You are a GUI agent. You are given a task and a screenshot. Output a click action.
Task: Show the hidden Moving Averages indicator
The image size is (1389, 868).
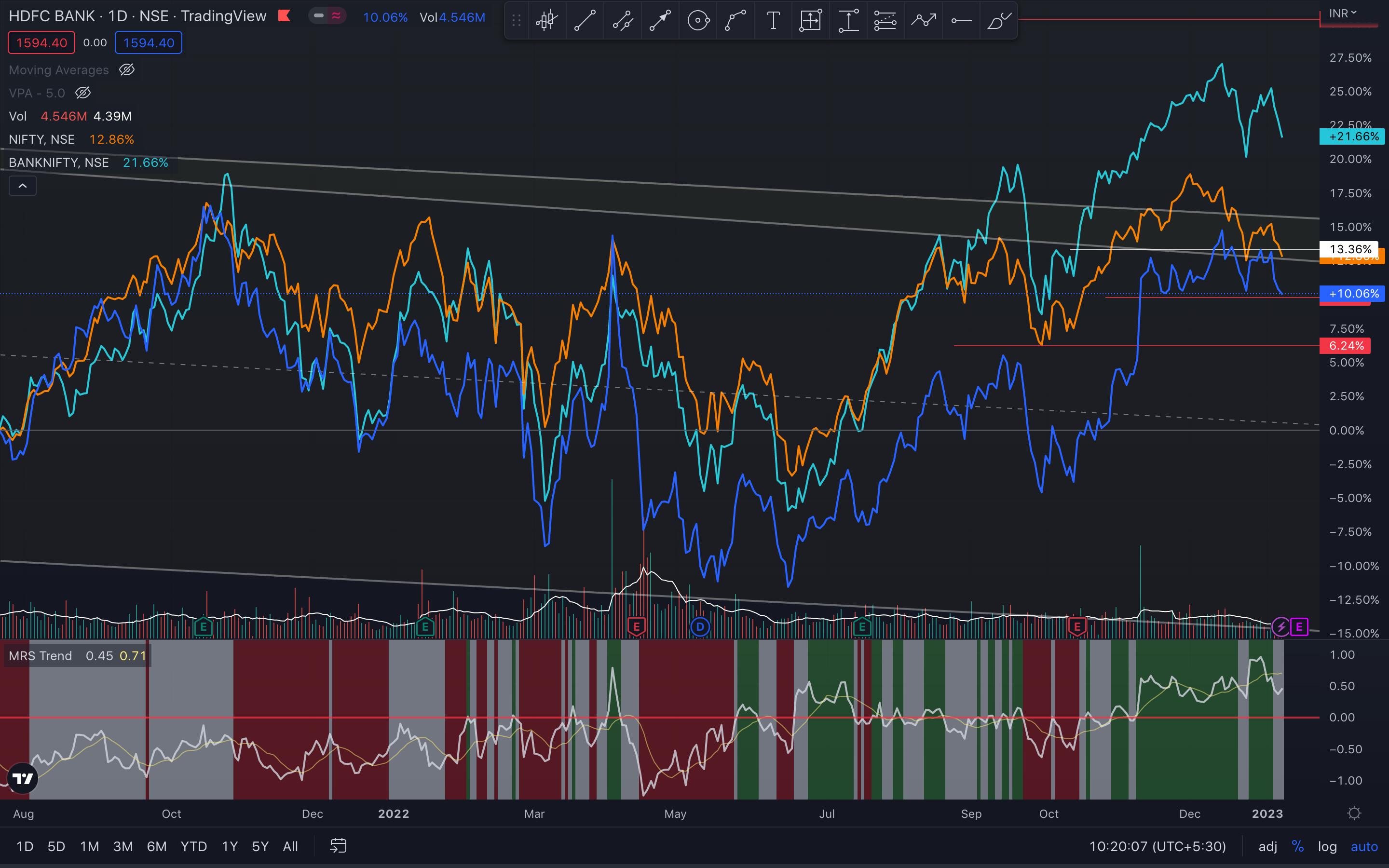click(x=126, y=70)
